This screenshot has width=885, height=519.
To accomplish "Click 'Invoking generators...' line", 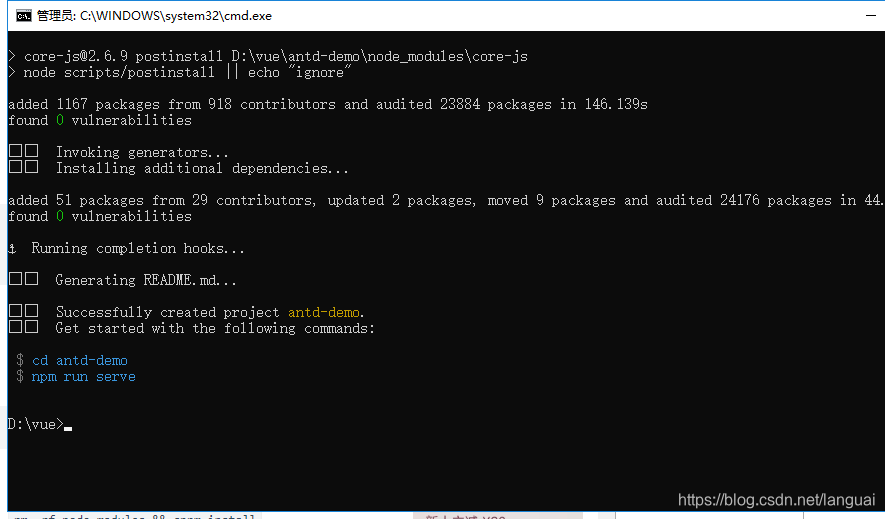I will coord(142,152).
